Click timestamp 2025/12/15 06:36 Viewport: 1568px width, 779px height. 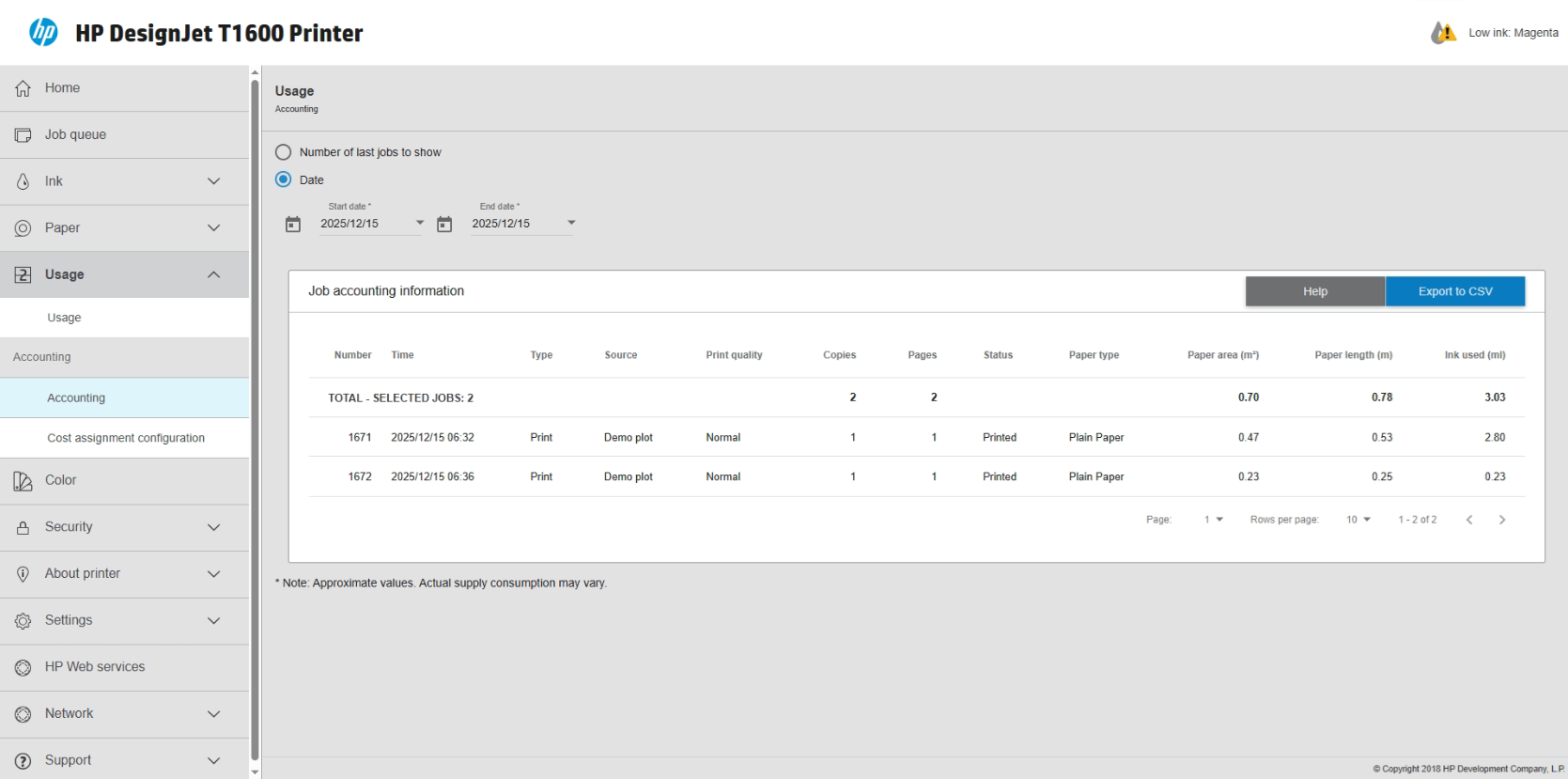click(x=432, y=477)
